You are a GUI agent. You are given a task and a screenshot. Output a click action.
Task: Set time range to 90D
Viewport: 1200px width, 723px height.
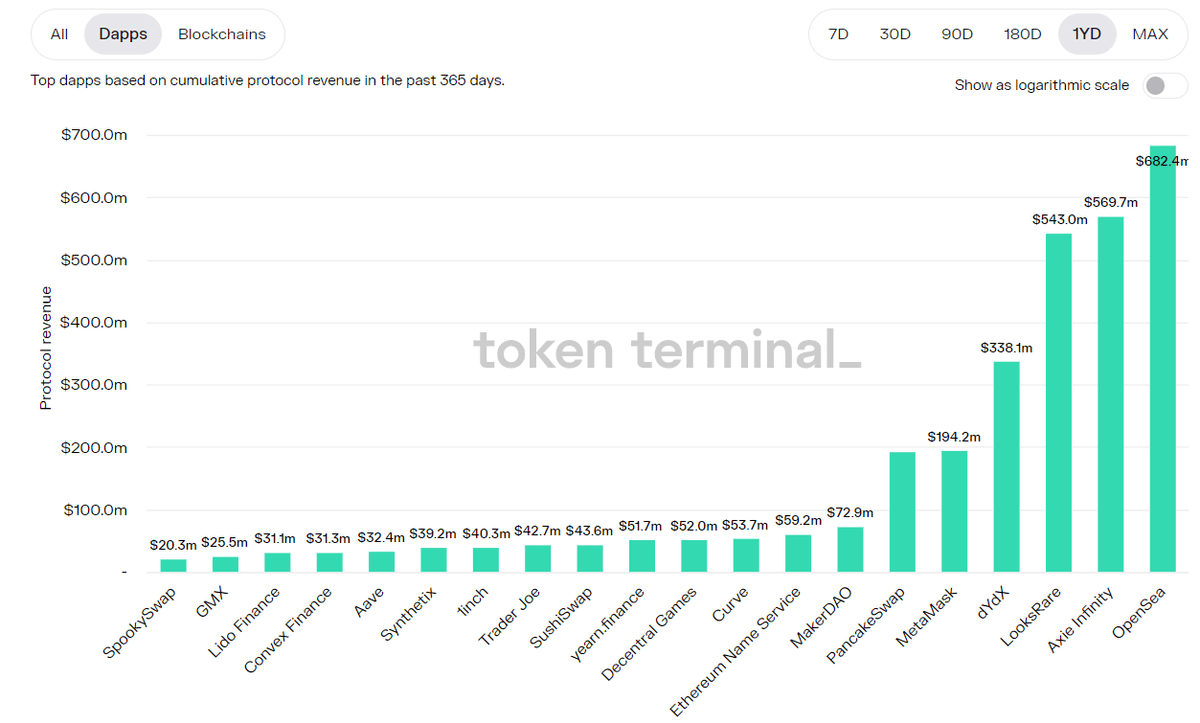click(x=957, y=34)
